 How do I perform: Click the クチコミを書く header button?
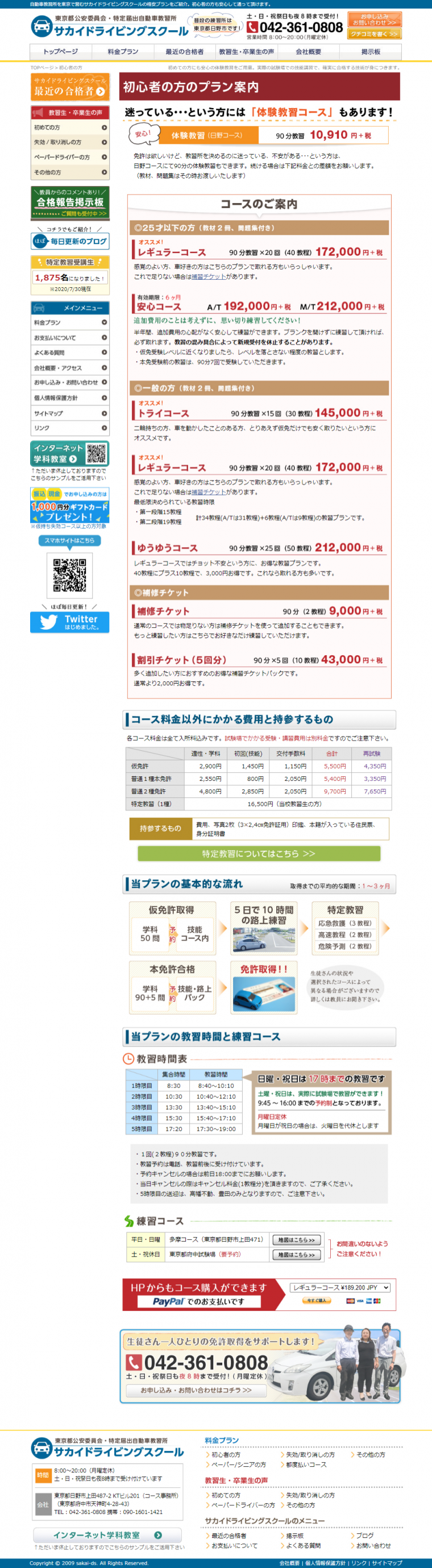pos(375,34)
